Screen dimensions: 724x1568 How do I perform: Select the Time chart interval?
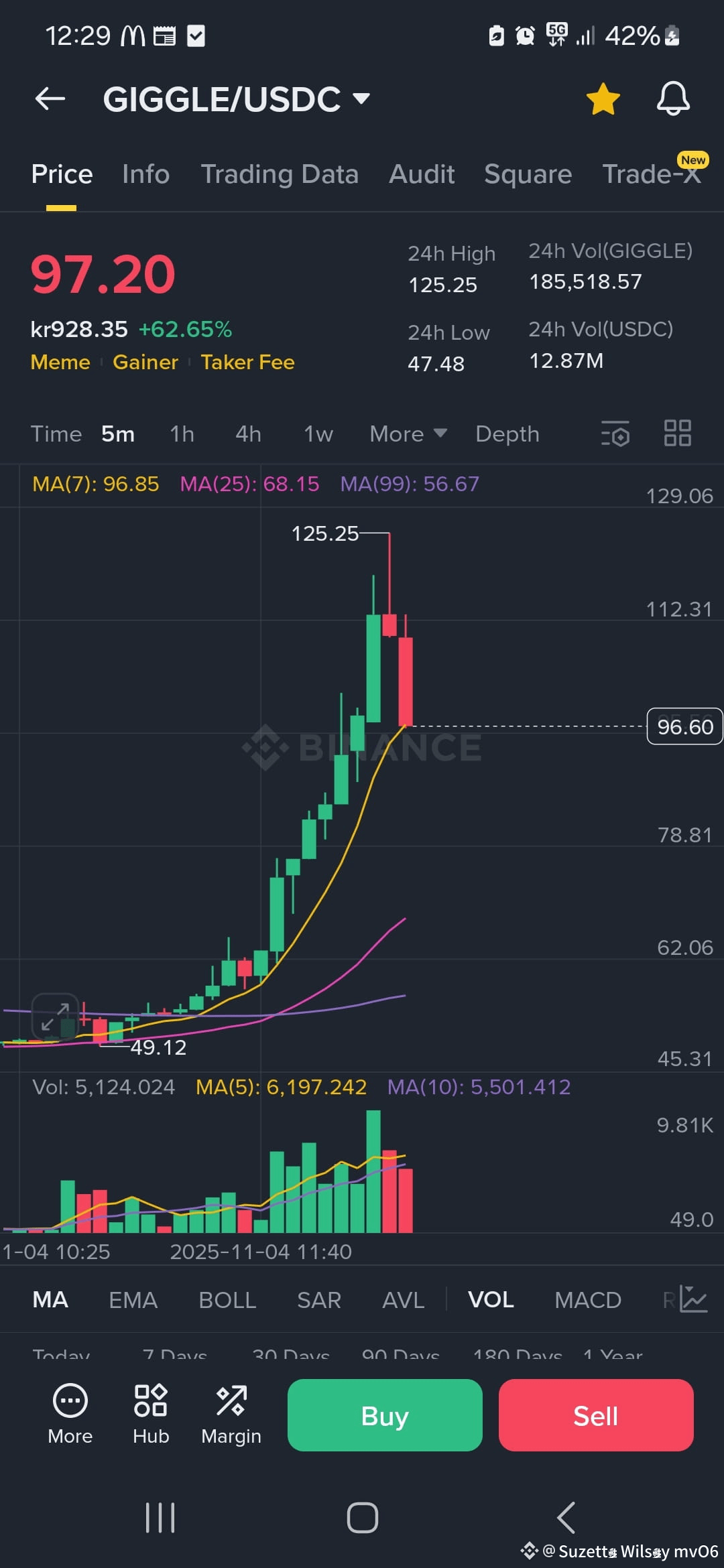click(x=56, y=434)
